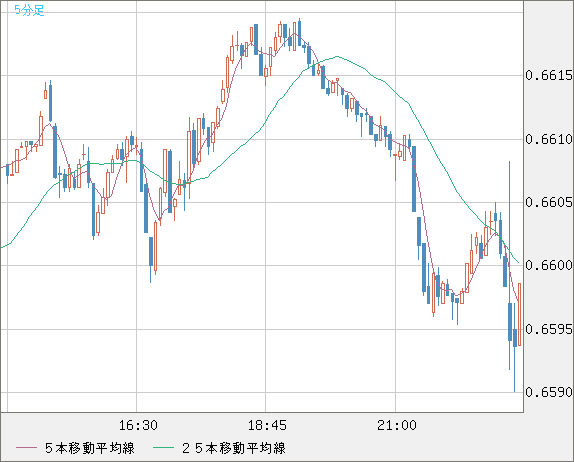Image resolution: width=574 pixels, height=462 pixels.
Task: Click the 18:45 time axis label
Action: [267, 425]
